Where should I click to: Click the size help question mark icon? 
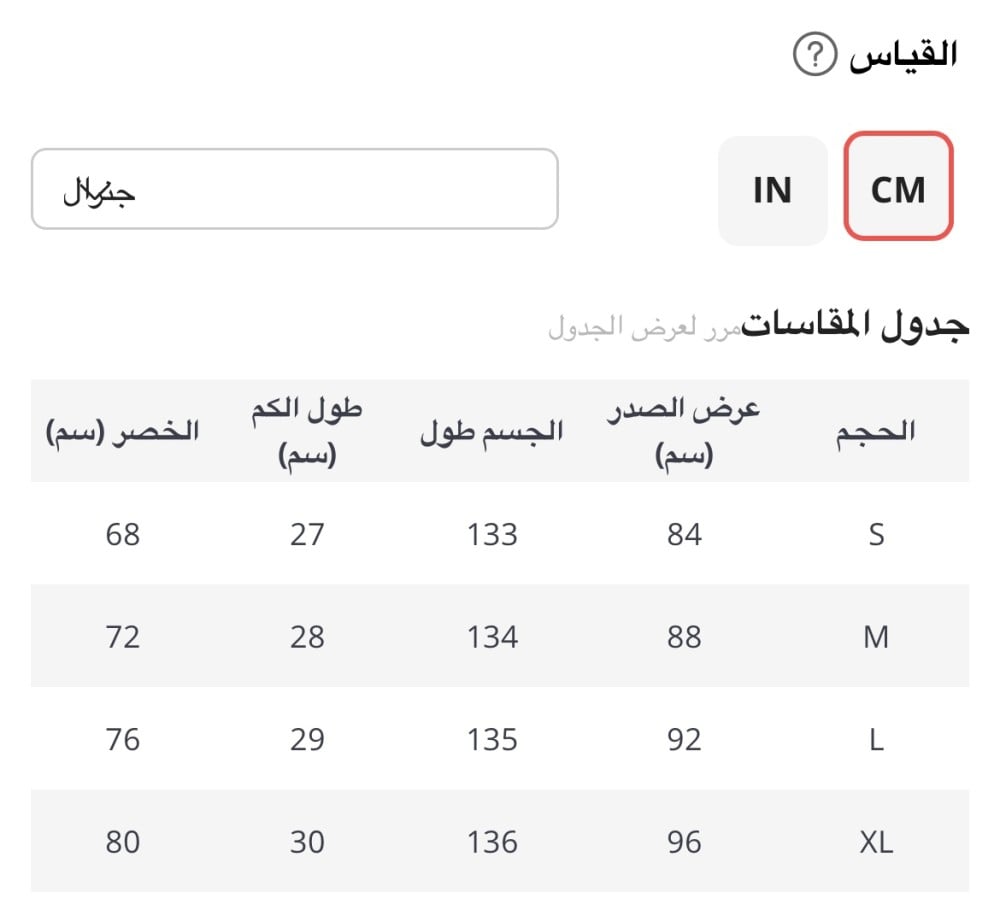(x=814, y=56)
